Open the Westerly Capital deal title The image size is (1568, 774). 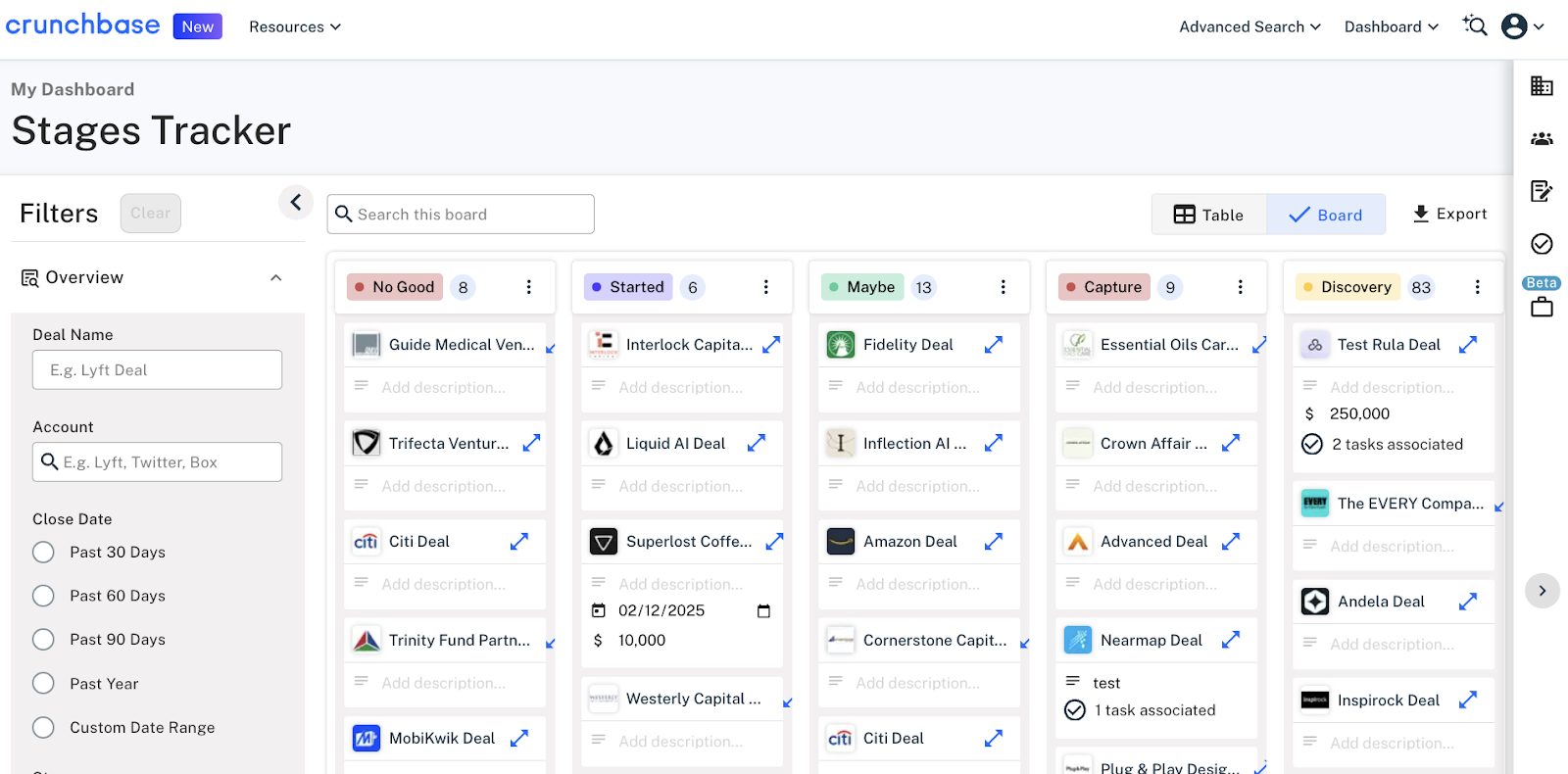(x=694, y=700)
